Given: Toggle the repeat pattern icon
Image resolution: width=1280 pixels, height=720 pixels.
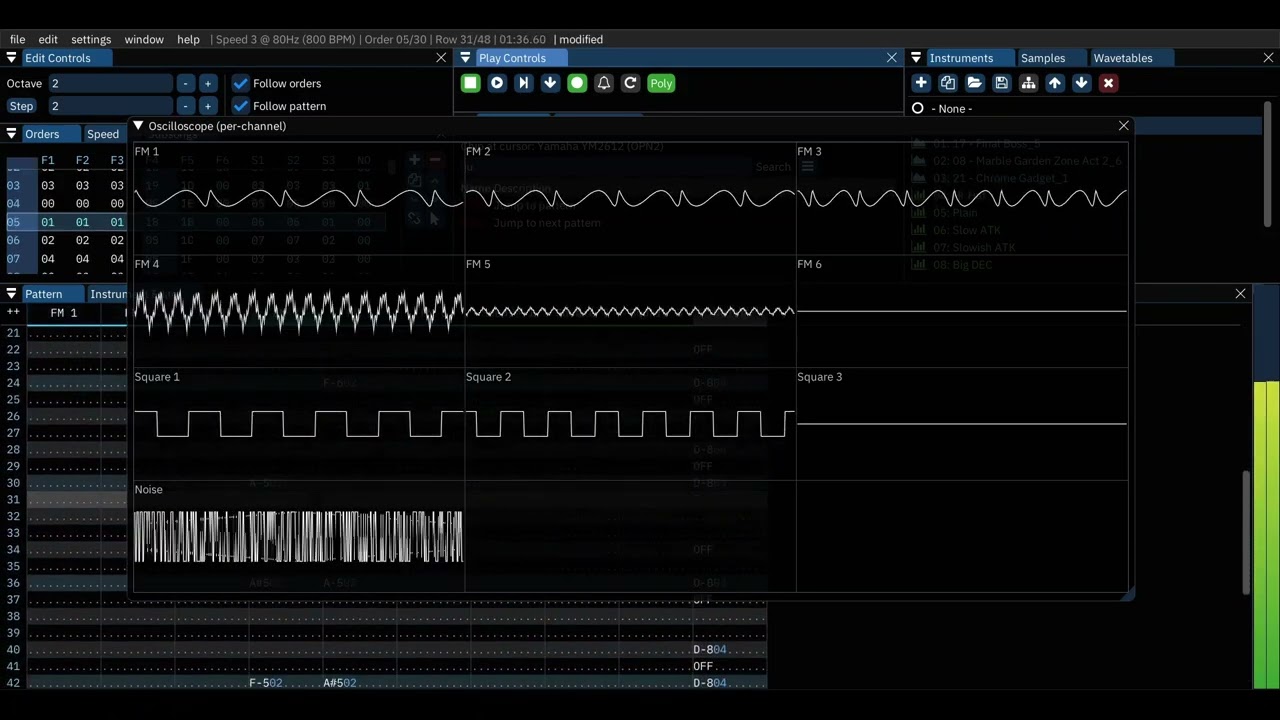Looking at the screenshot, I should coord(630,83).
